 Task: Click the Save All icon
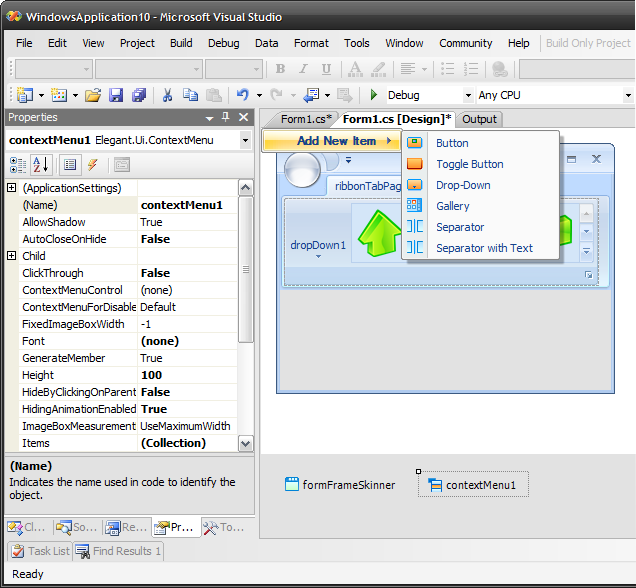click(x=139, y=95)
